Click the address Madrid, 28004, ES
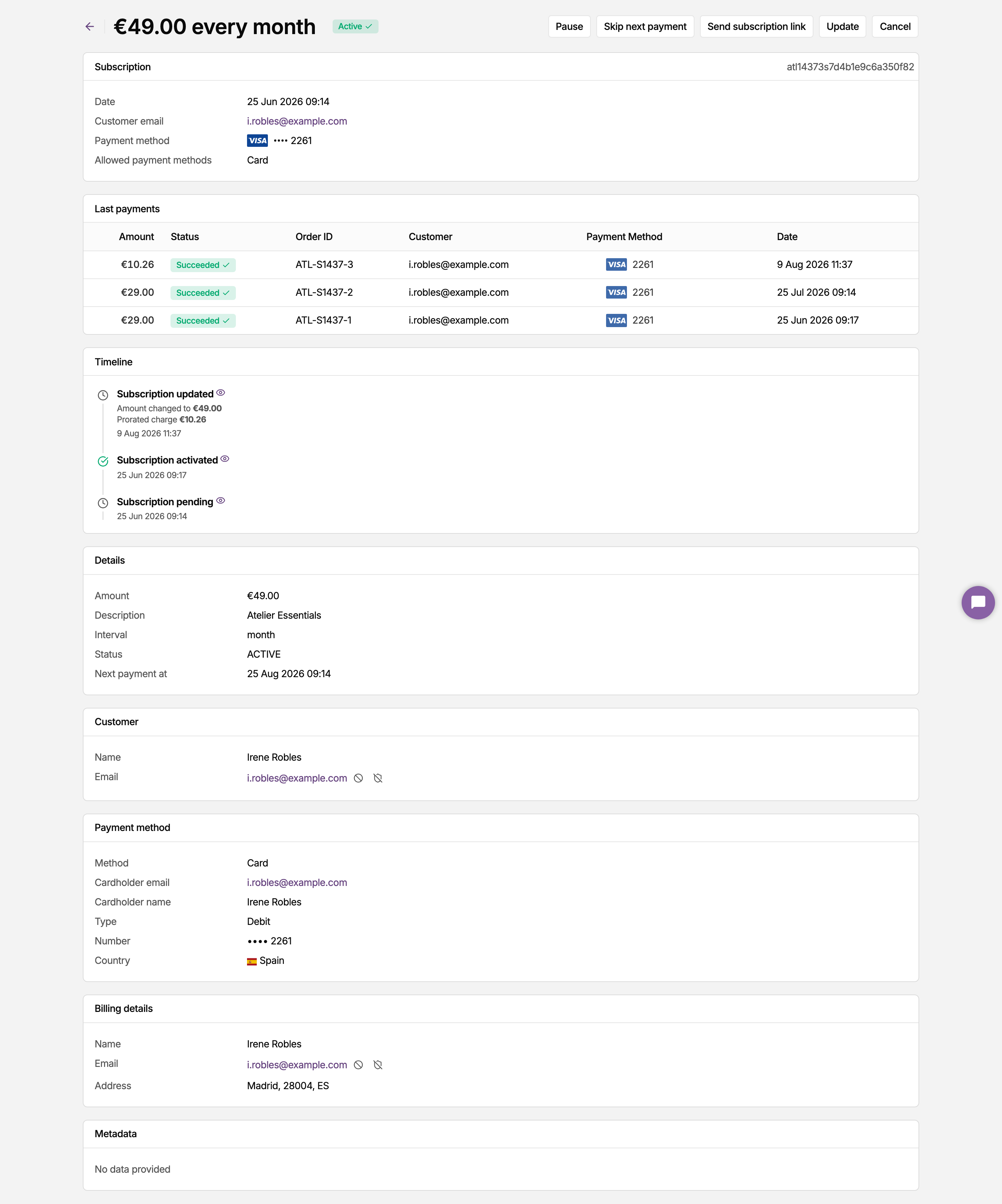This screenshot has height=1204, width=1002. pyautogui.click(x=288, y=1086)
